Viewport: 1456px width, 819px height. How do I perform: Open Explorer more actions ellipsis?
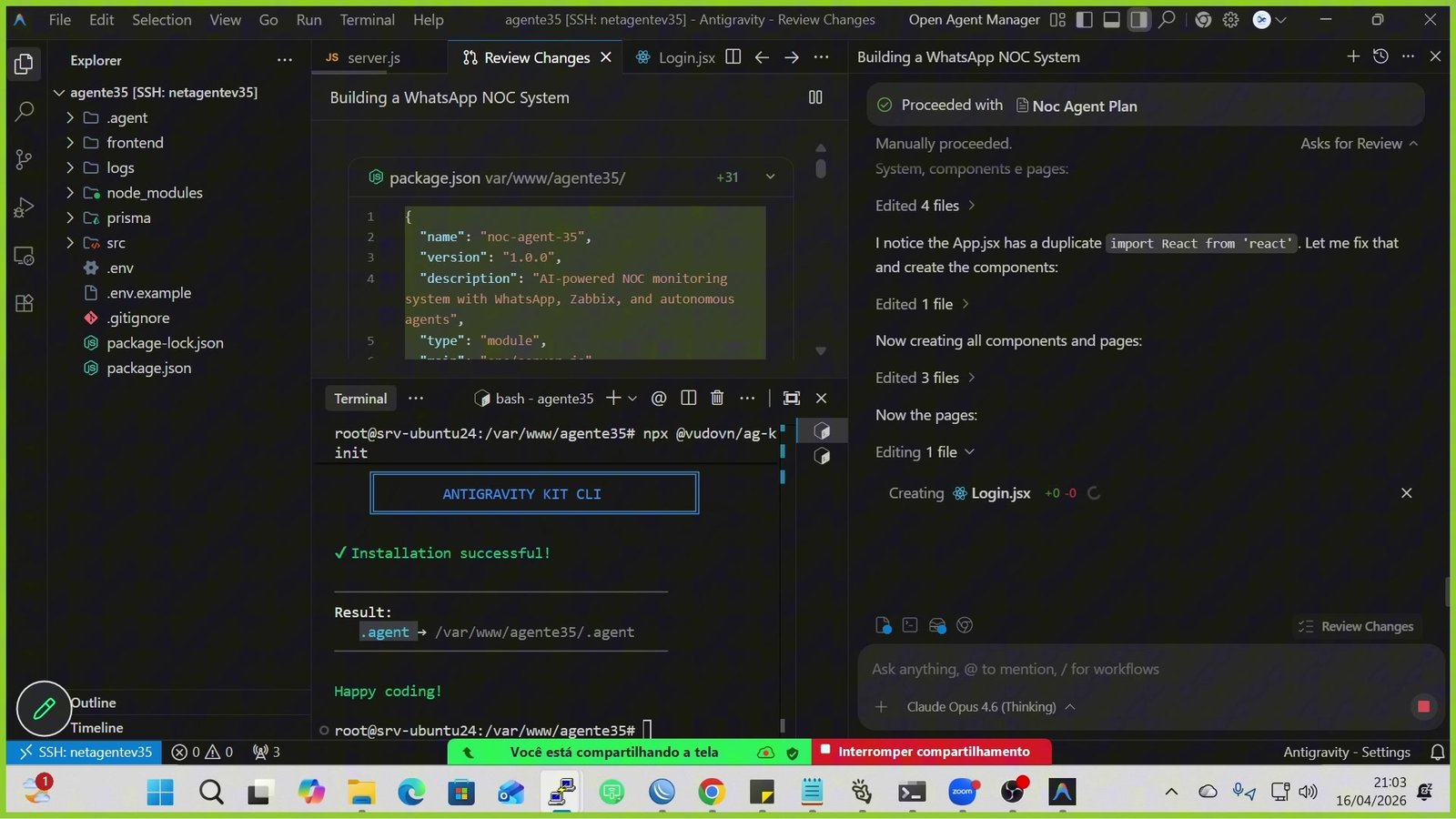285,60
